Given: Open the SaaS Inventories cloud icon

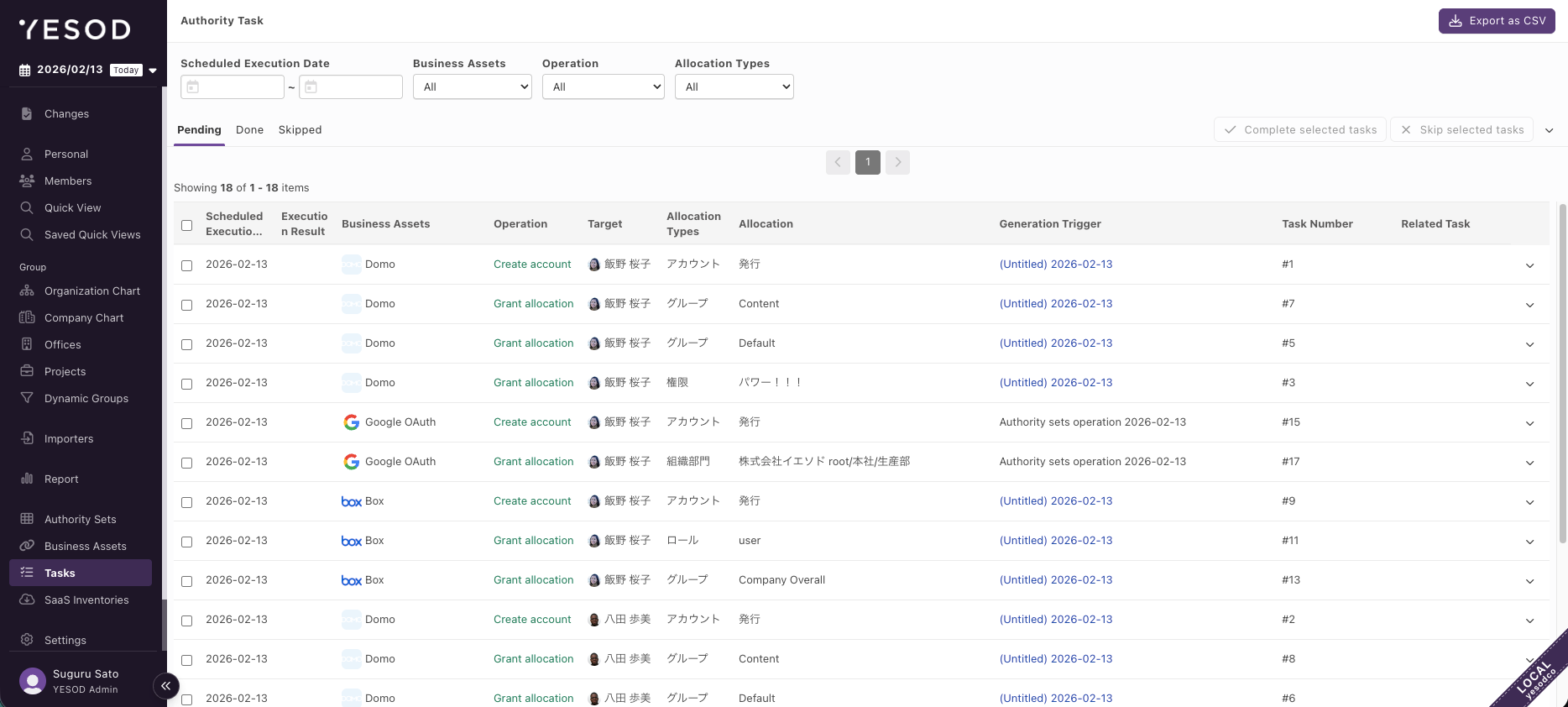Looking at the screenshot, I should pyautogui.click(x=27, y=600).
